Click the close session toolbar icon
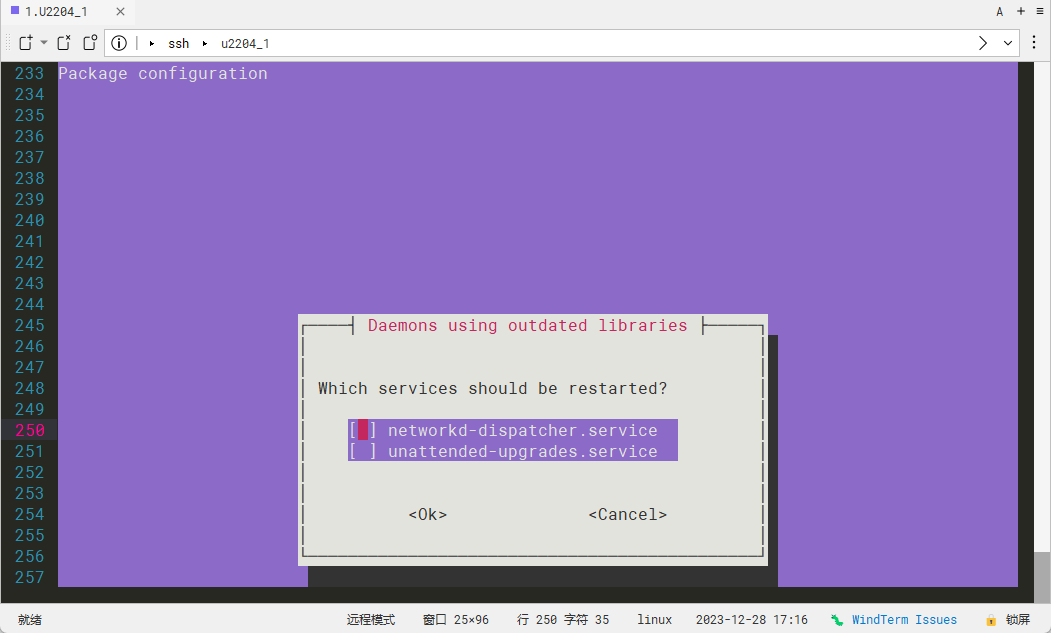Viewport: 1051px width, 633px height. [x=64, y=43]
